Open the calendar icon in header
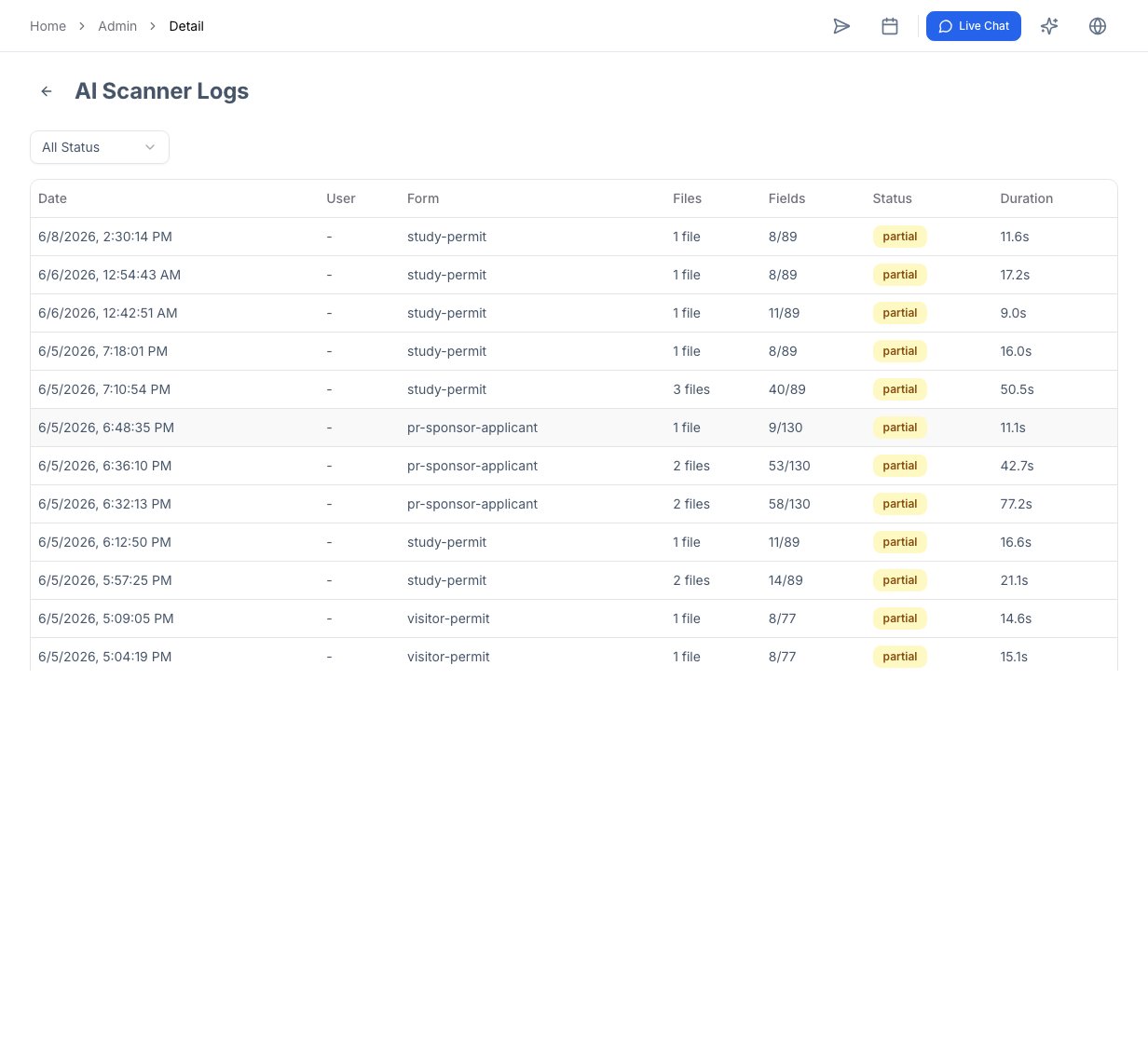The width and height of the screenshot is (1148, 1060). 890,26
